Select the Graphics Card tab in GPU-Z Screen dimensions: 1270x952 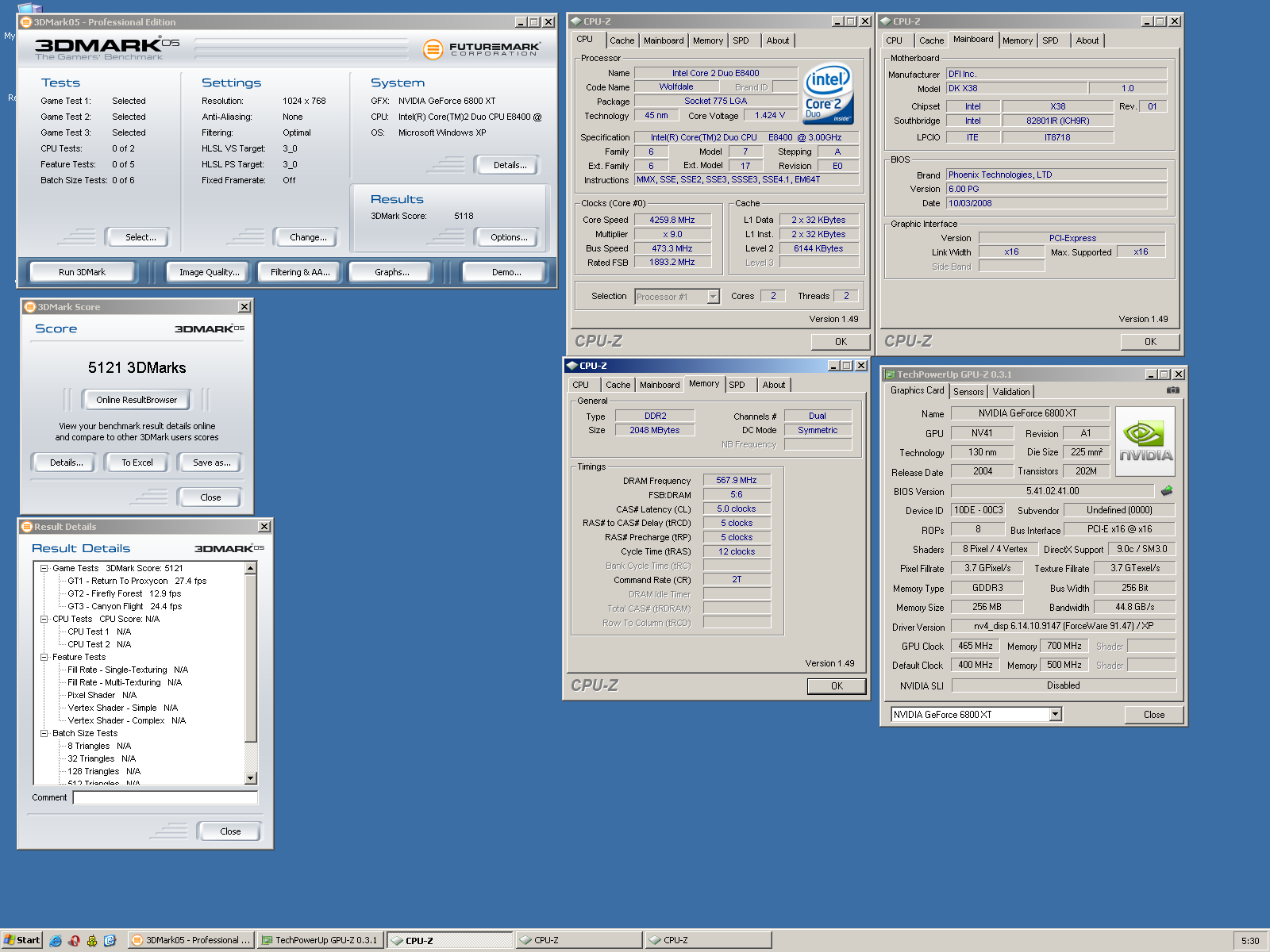point(917,390)
